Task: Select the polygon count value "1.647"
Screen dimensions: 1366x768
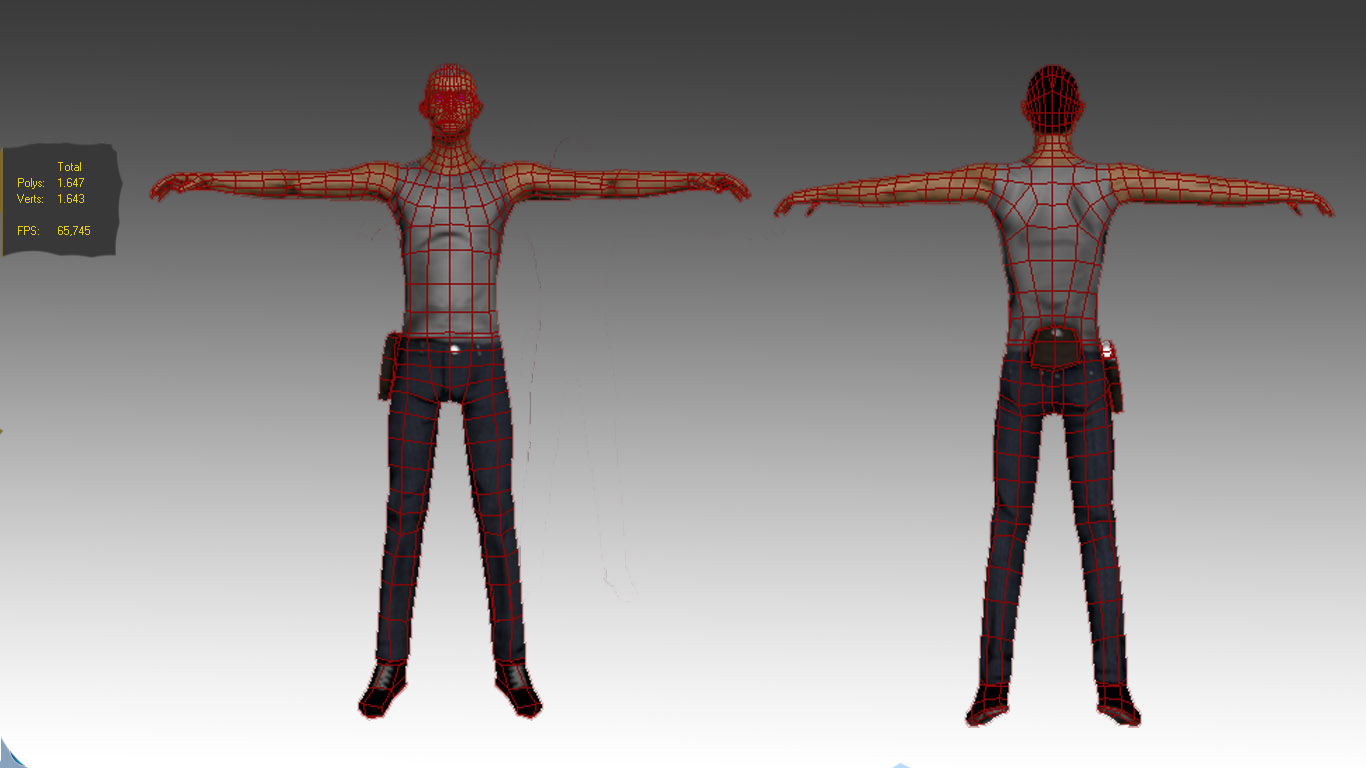Action: click(x=71, y=183)
